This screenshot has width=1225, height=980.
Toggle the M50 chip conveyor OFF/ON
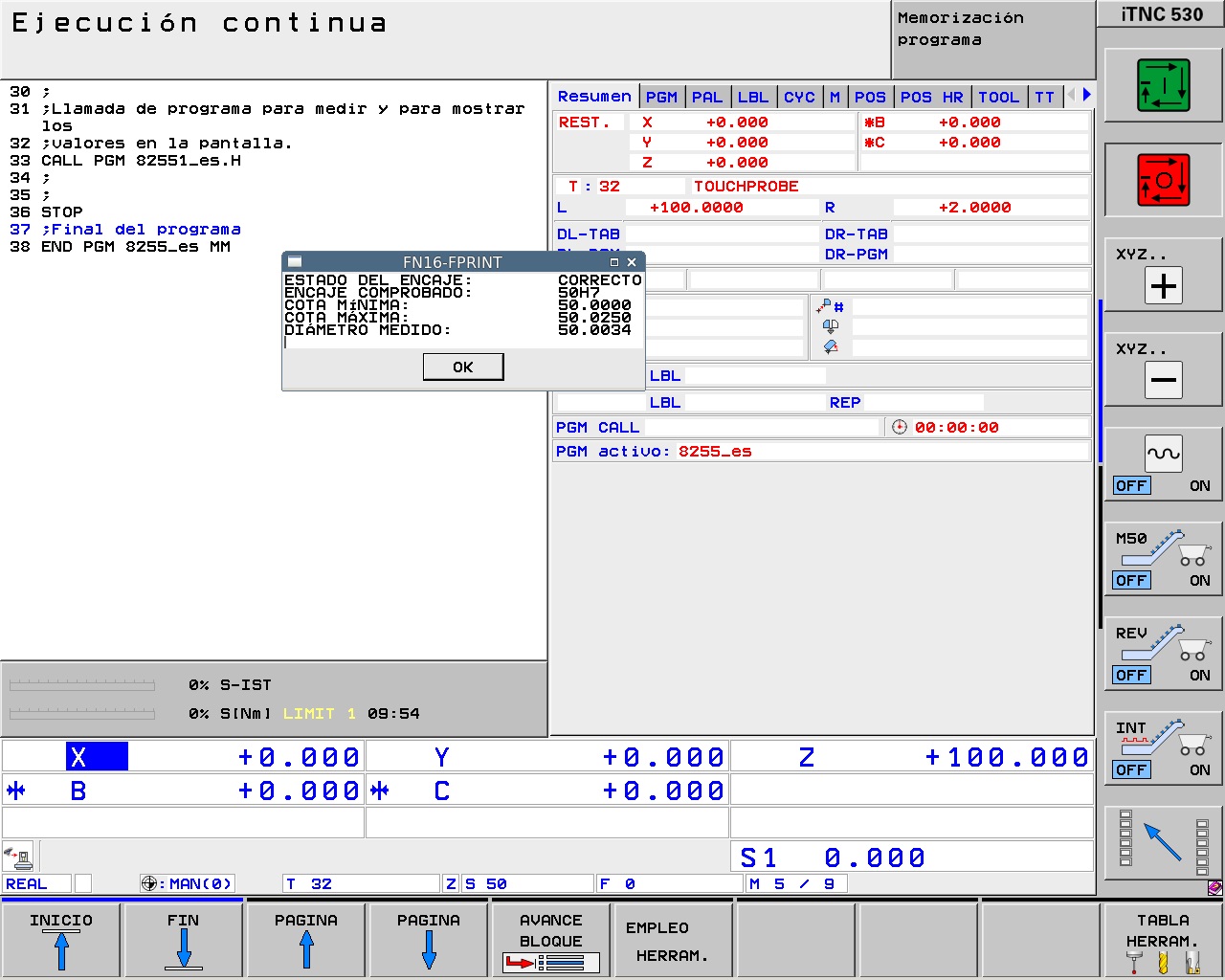pos(1163,561)
